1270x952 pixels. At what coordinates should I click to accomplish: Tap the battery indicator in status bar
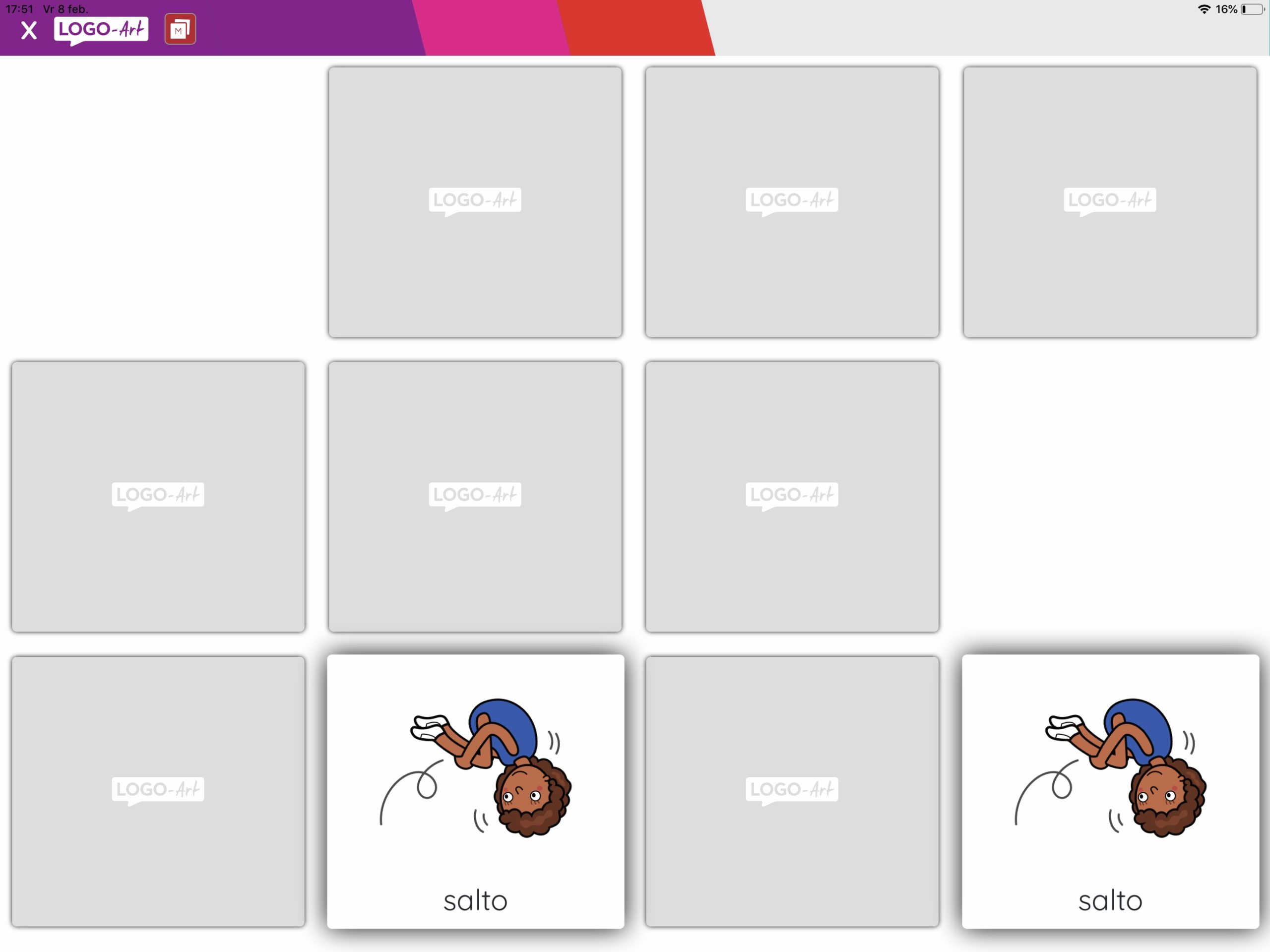[1252, 9]
